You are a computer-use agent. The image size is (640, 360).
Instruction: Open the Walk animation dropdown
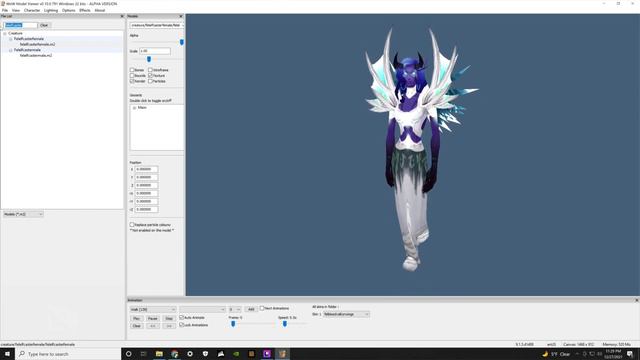pos(153,309)
